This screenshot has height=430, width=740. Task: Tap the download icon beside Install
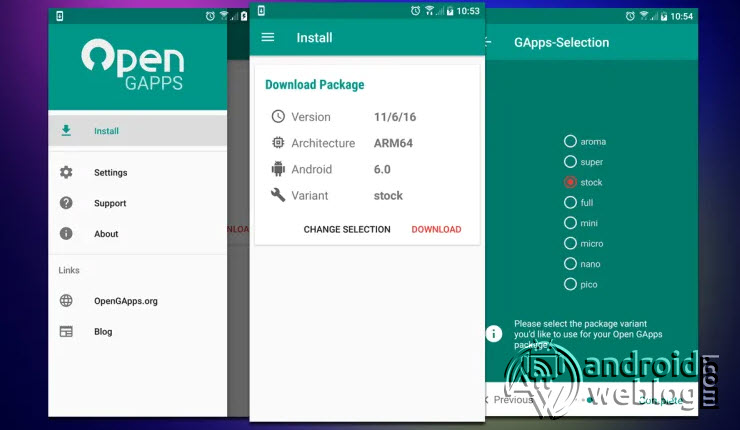click(x=66, y=130)
